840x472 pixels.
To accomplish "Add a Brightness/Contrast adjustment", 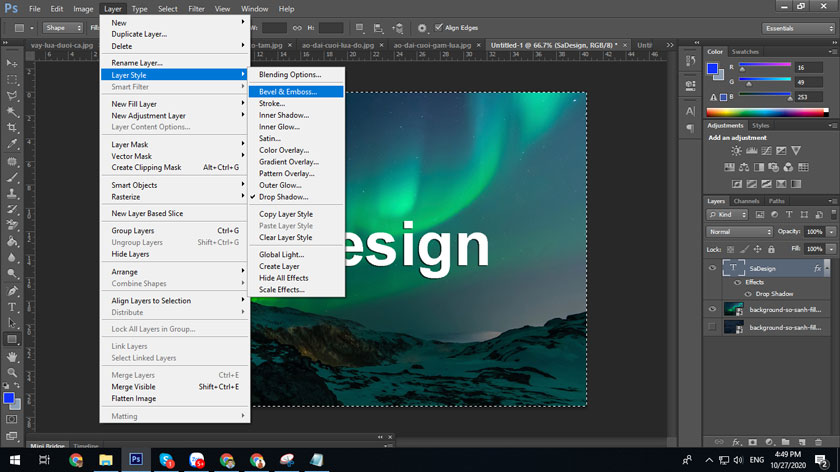I will coord(737,151).
